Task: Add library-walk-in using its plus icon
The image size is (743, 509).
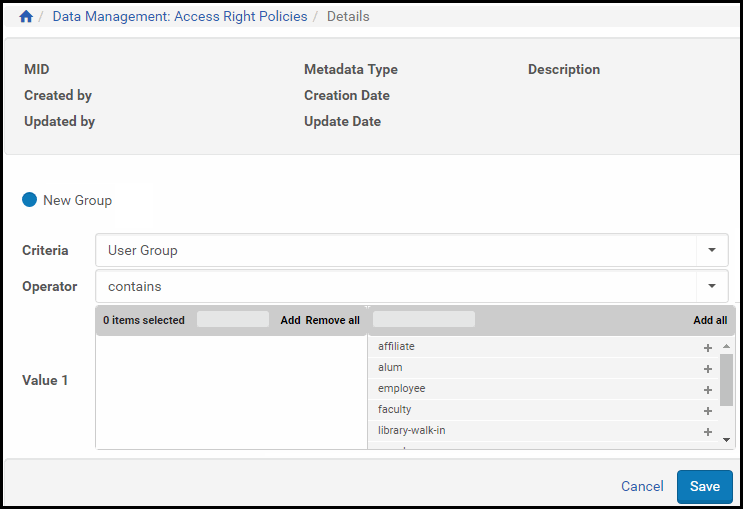Action: coord(708,432)
